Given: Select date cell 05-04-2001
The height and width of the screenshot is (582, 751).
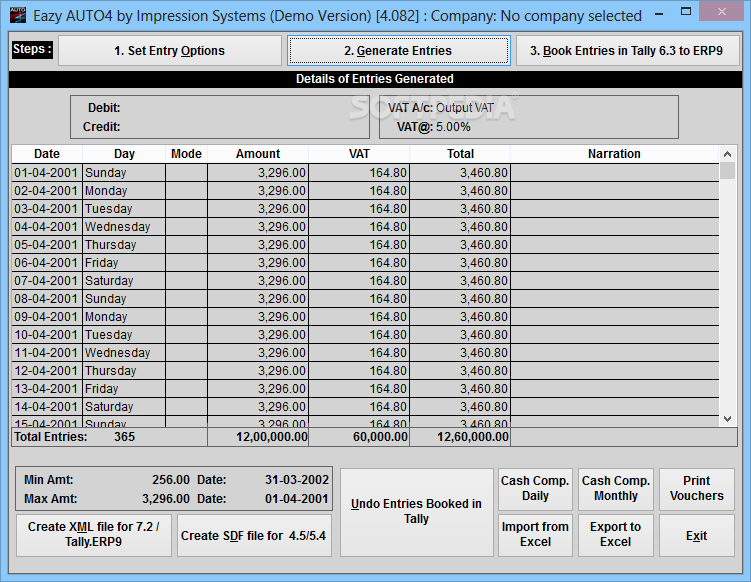Looking at the screenshot, I should pyautogui.click(x=47, y=245).
